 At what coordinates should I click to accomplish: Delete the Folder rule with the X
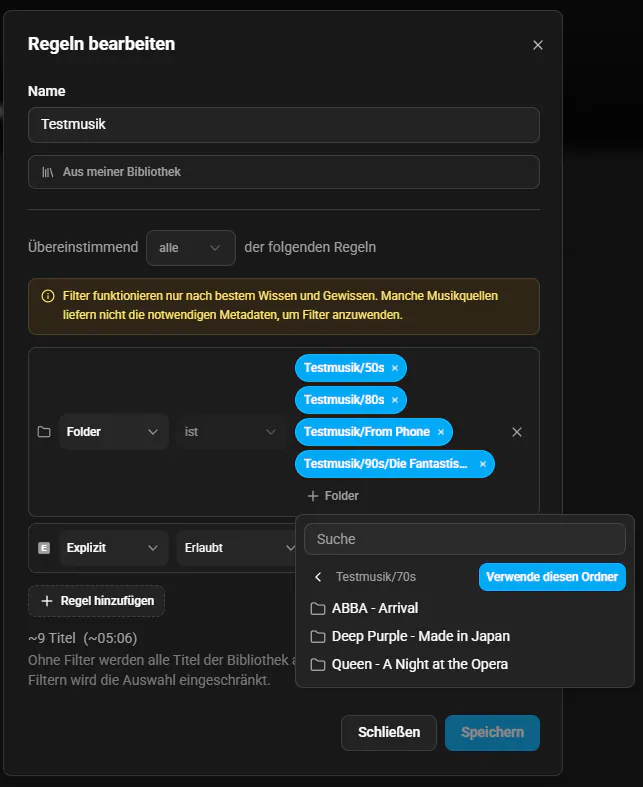(x=517, y=432)
